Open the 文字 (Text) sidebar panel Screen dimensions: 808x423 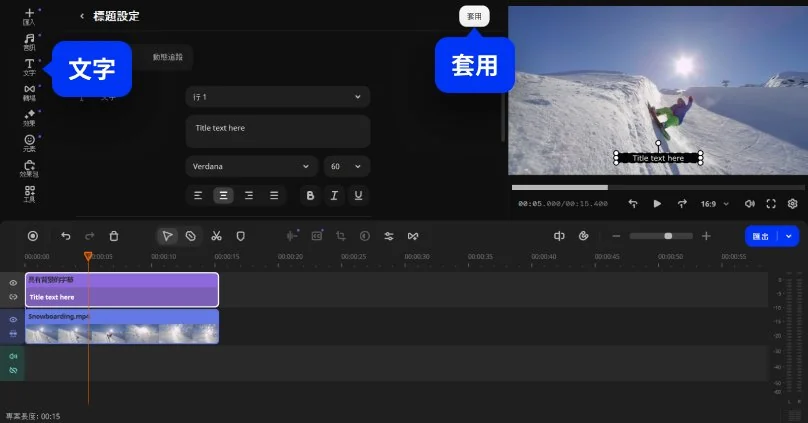29,66
